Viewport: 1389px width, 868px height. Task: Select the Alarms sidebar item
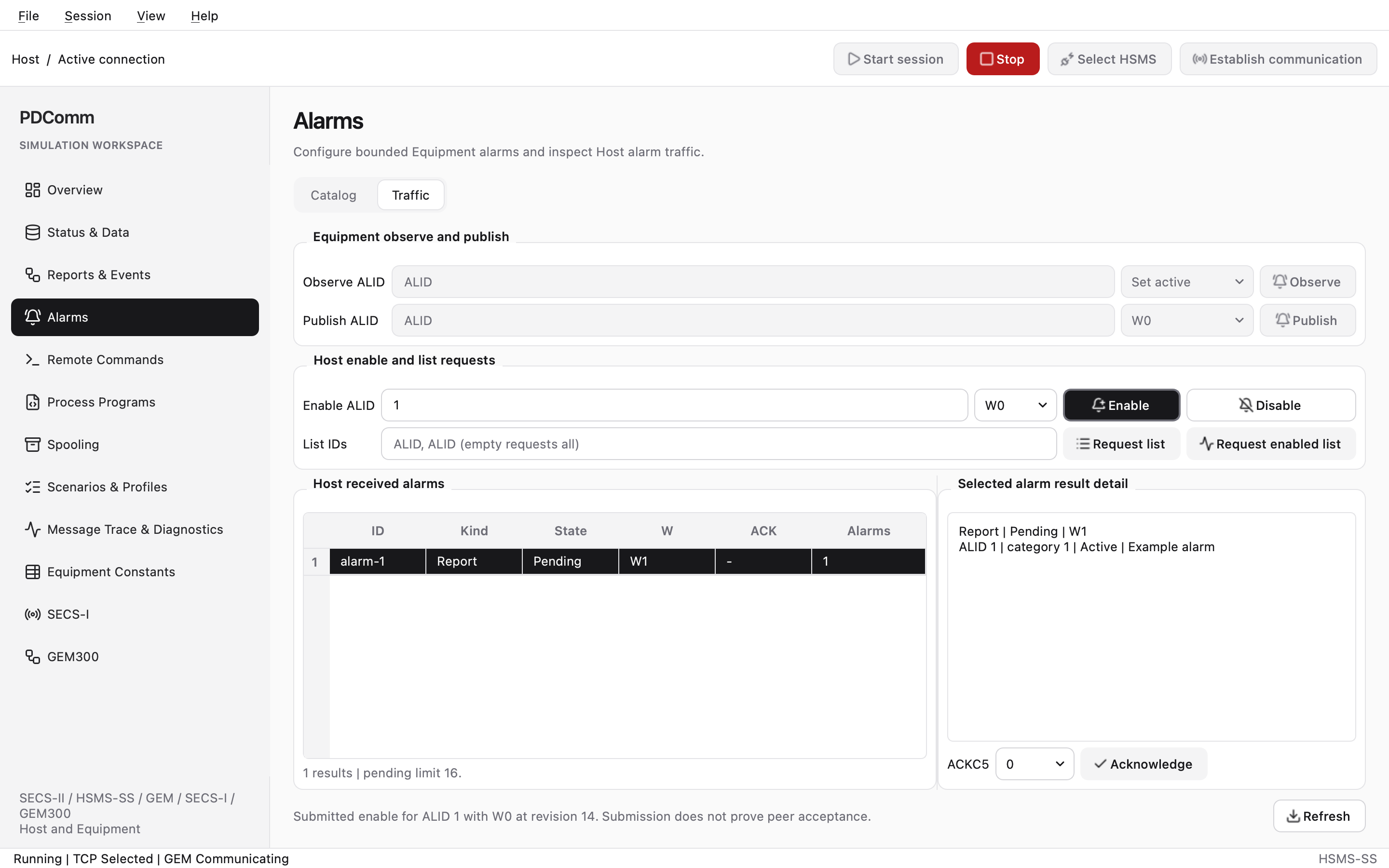[135, 317]
